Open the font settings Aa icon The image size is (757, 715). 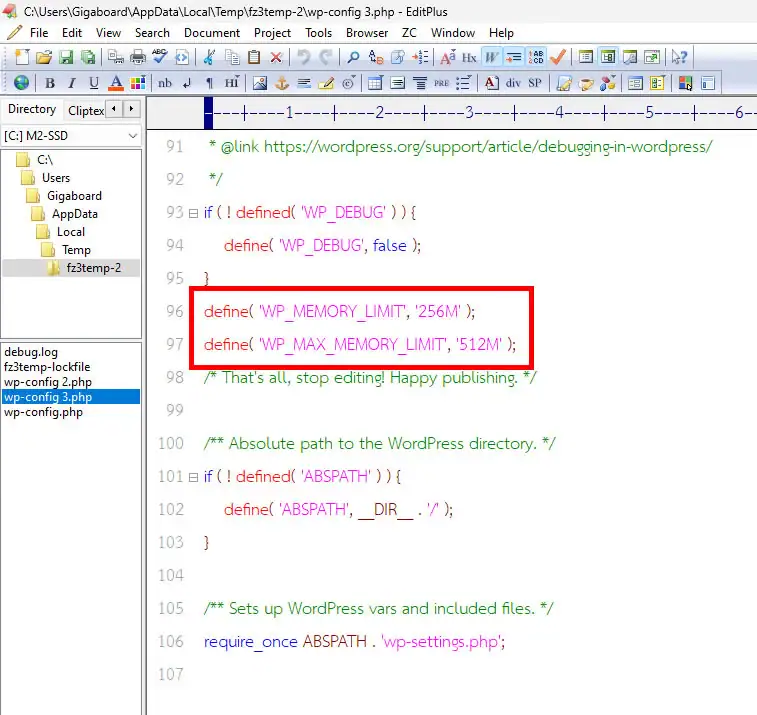[x=448, y=57]
